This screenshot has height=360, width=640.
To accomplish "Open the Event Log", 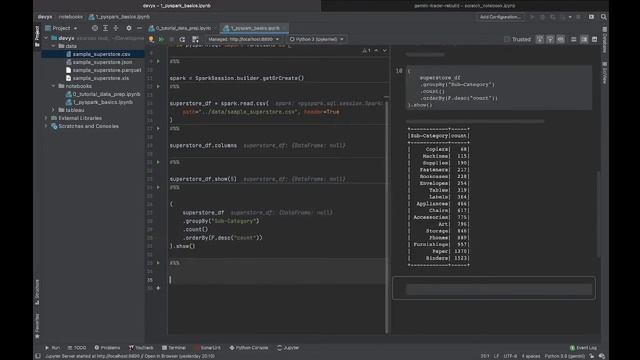I will 583,348.
